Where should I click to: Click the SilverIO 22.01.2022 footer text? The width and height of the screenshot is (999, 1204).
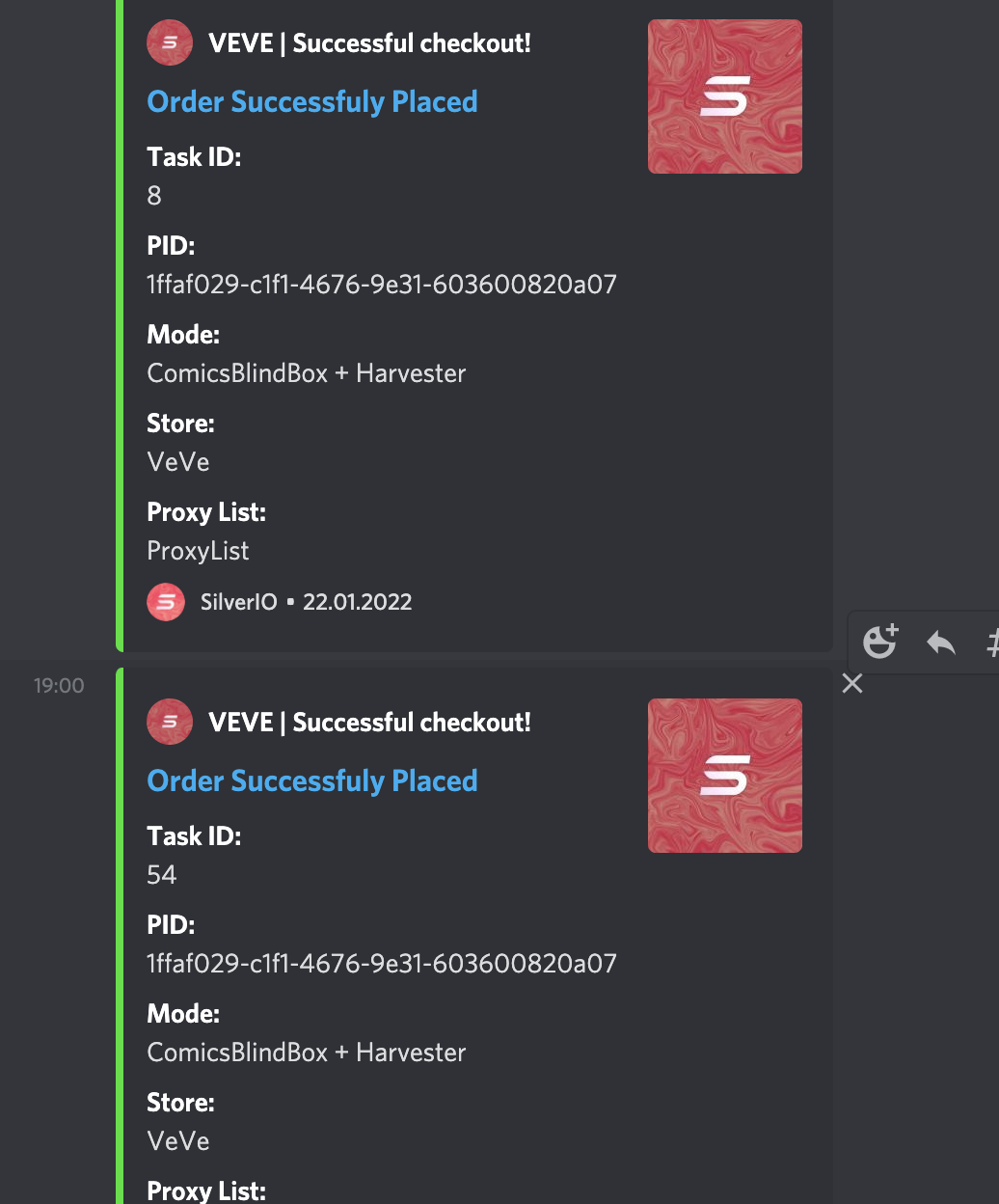click(x=307, y=602)
